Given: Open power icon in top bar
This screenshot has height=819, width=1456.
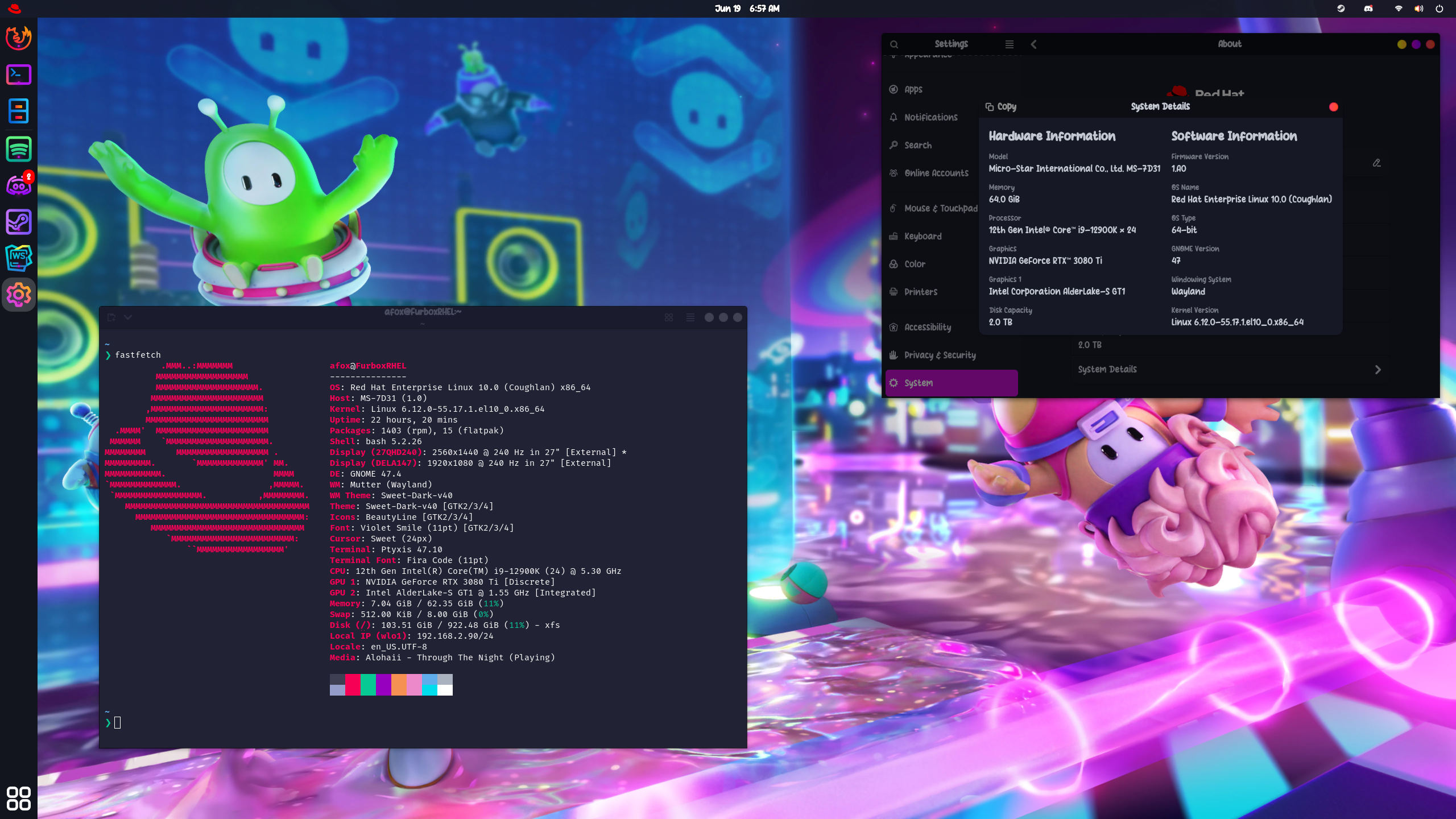Looking at the screenshot, I should (x=1440, y=9).
